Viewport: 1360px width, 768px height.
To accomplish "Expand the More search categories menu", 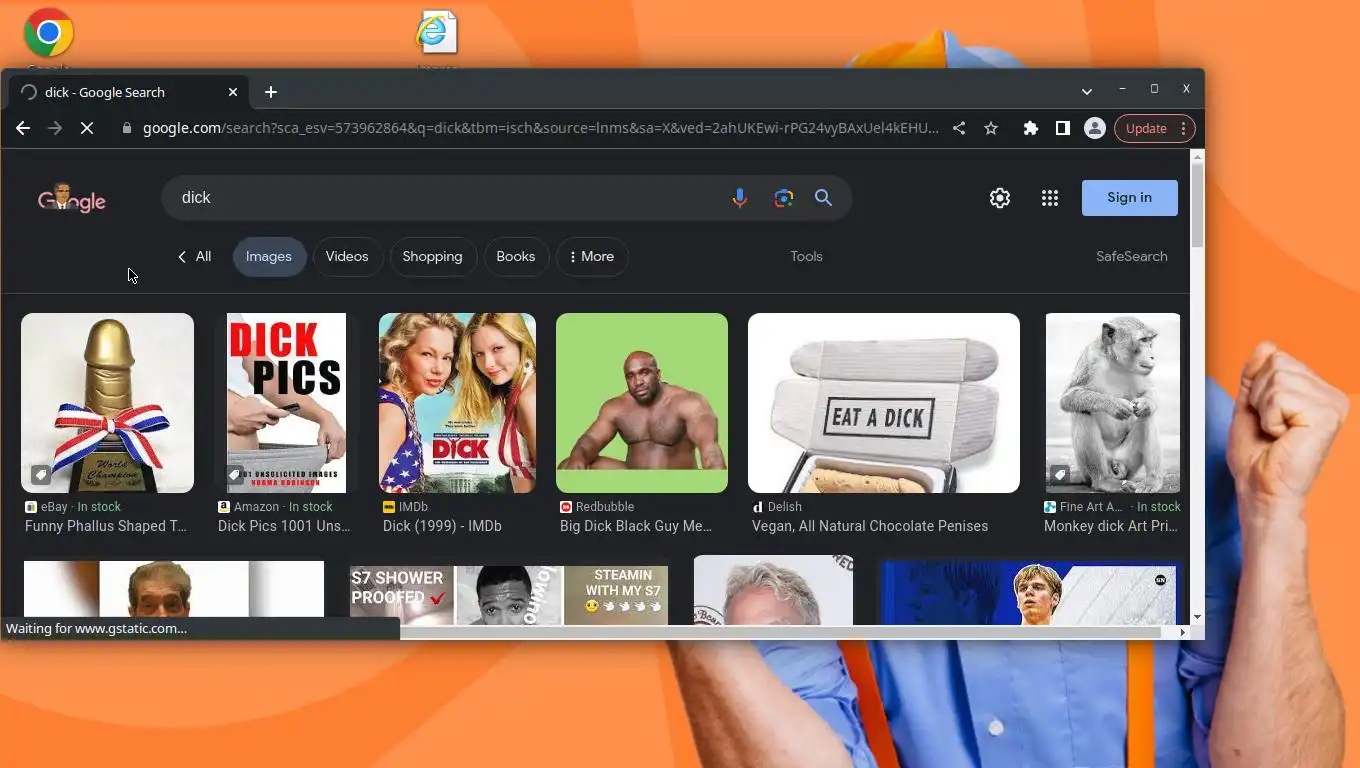I will click(592, 257).
